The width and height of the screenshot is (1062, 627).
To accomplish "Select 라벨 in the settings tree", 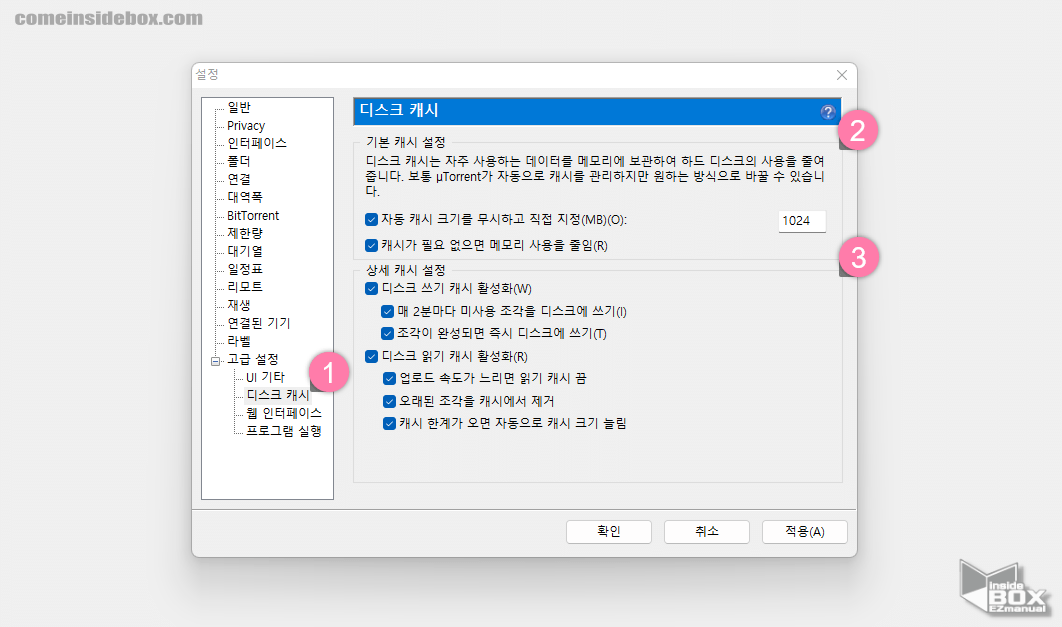I will [x=239, y=341].
